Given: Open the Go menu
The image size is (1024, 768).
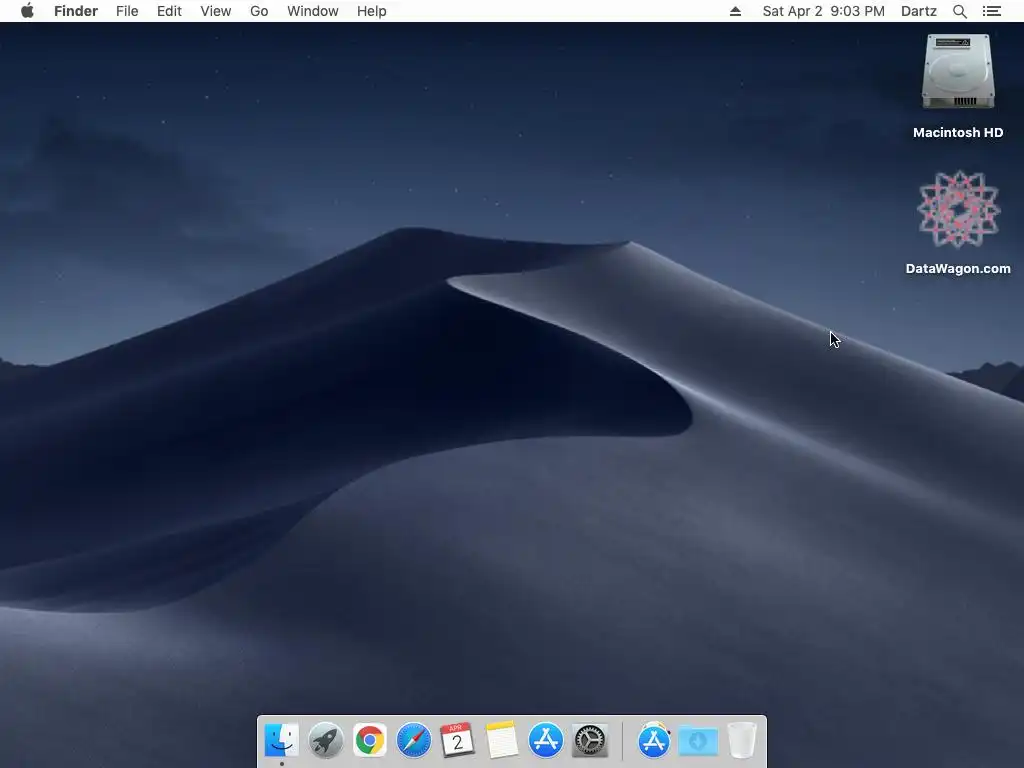Looking at the screenshot, I should pos(259,11).
